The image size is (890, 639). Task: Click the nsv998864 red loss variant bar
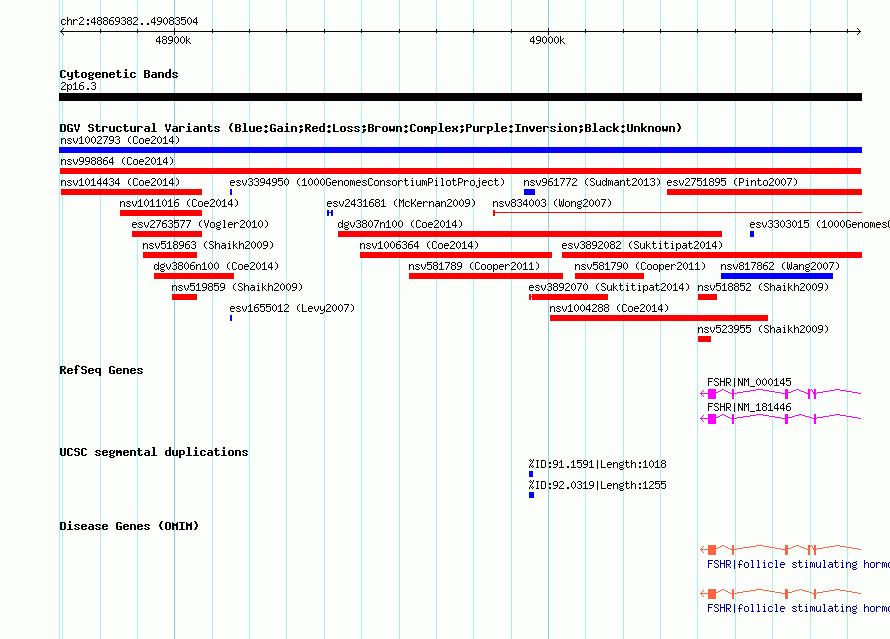[460, 171]
